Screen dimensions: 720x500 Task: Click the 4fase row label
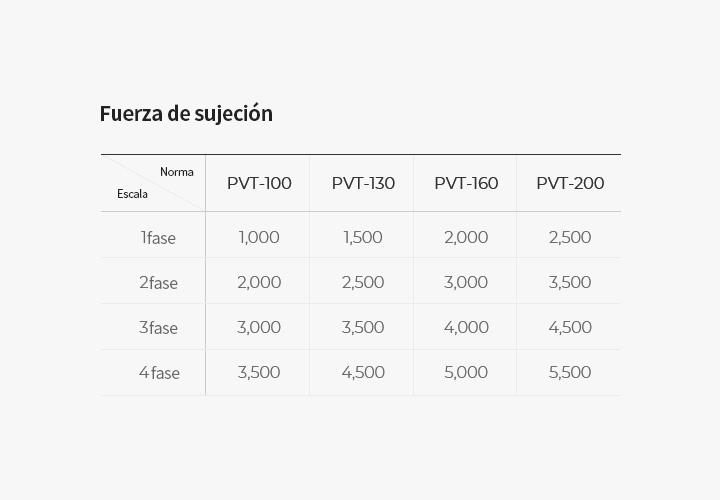pyautogui.click(x=159, y=373)
